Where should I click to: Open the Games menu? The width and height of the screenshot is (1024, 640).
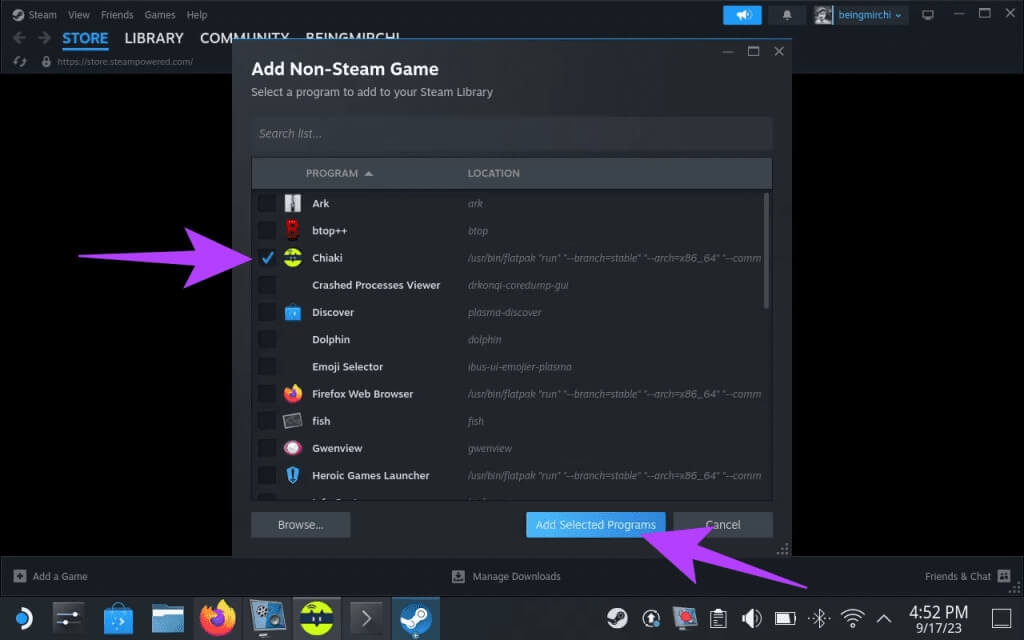coord(159,14)
